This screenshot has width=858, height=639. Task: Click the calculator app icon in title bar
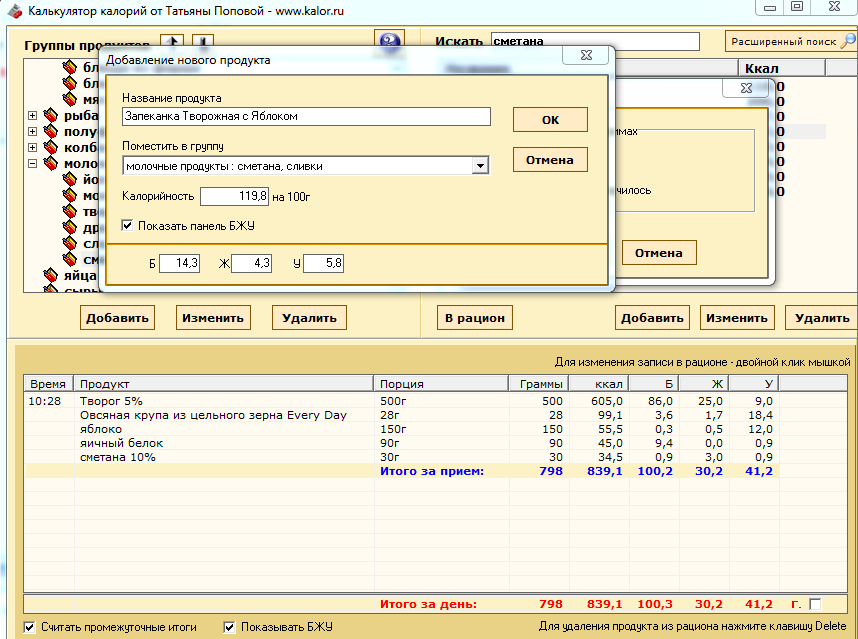click(x=15, y=10)
